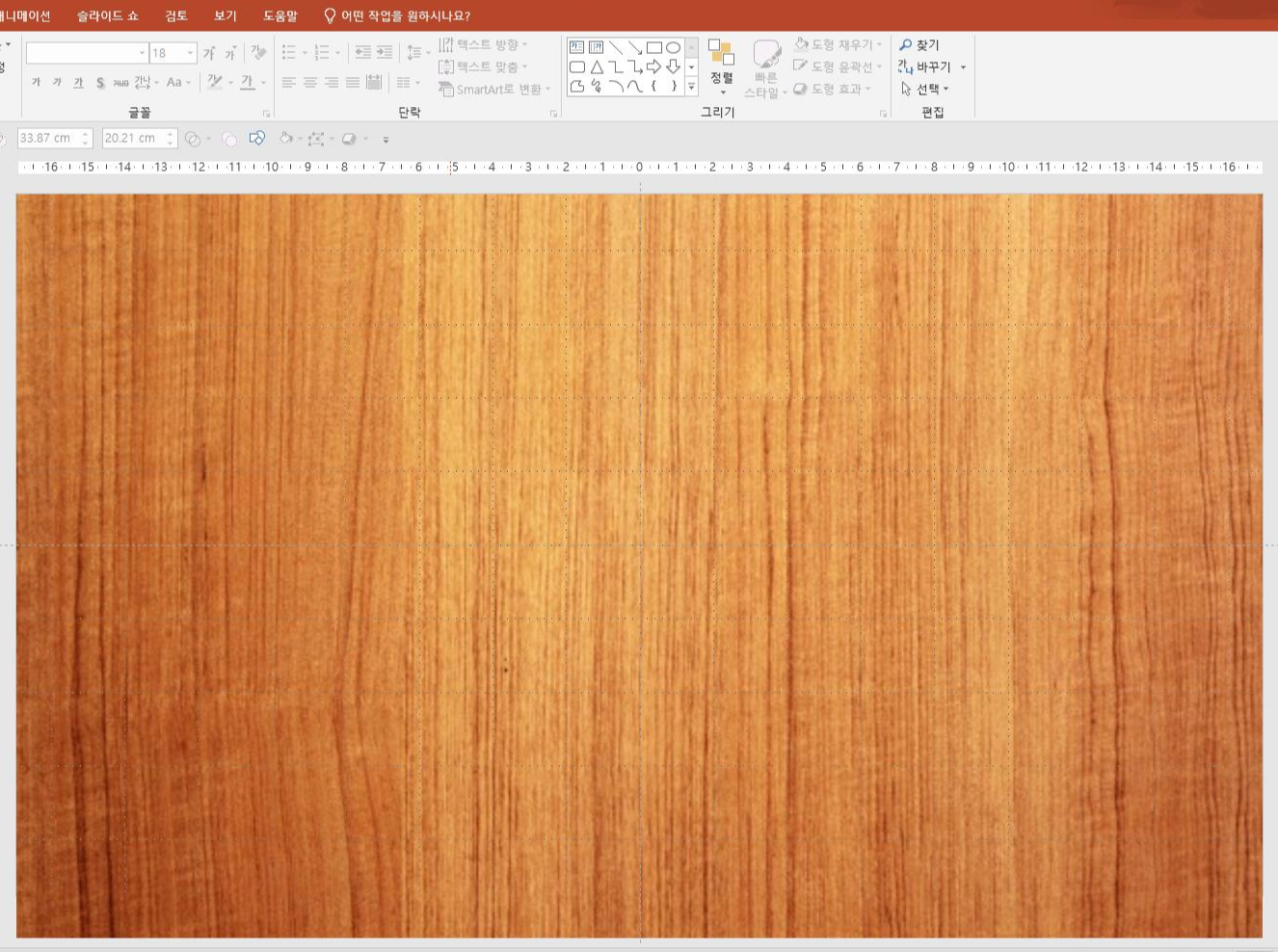Viewport: 1278px width, 952px height.
Task: Switch to the 보기 tab
Action: [x=226, y=15]
